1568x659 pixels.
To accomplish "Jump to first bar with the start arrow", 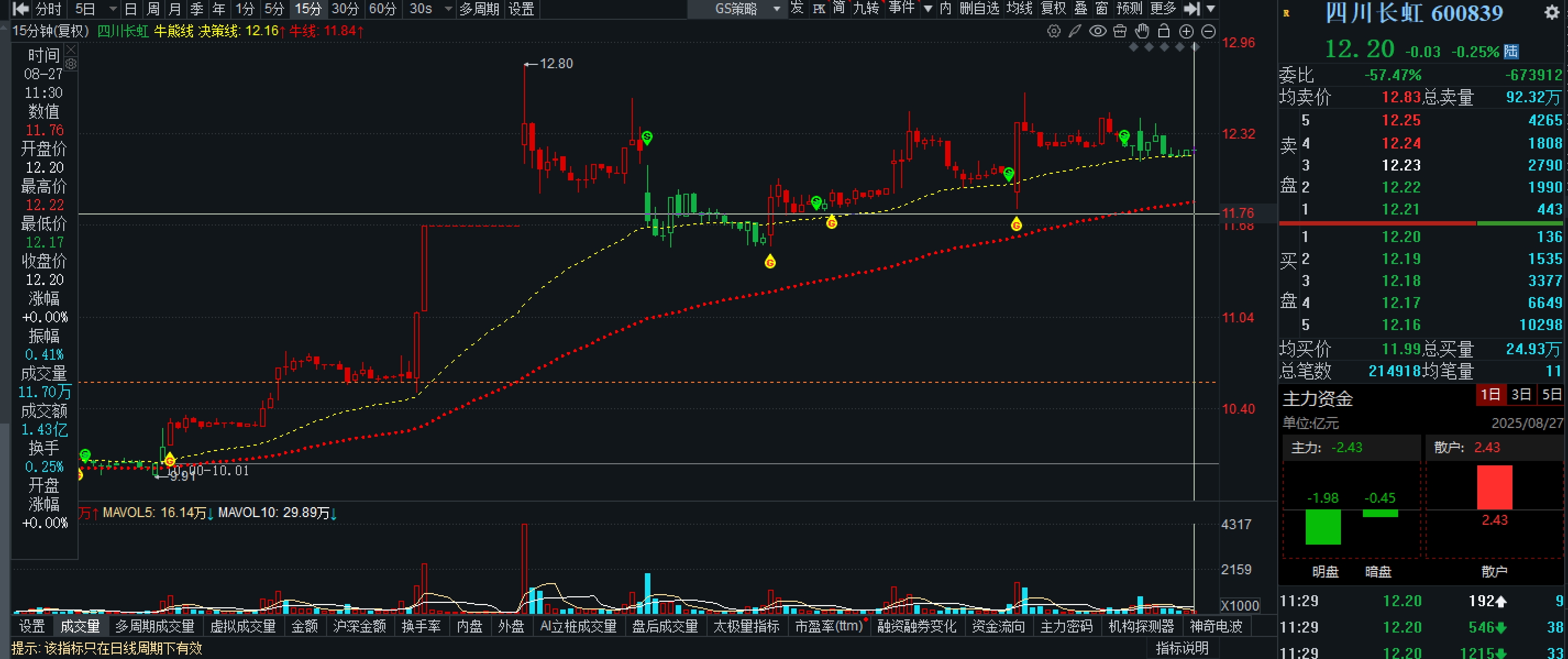I will point(21,9).
